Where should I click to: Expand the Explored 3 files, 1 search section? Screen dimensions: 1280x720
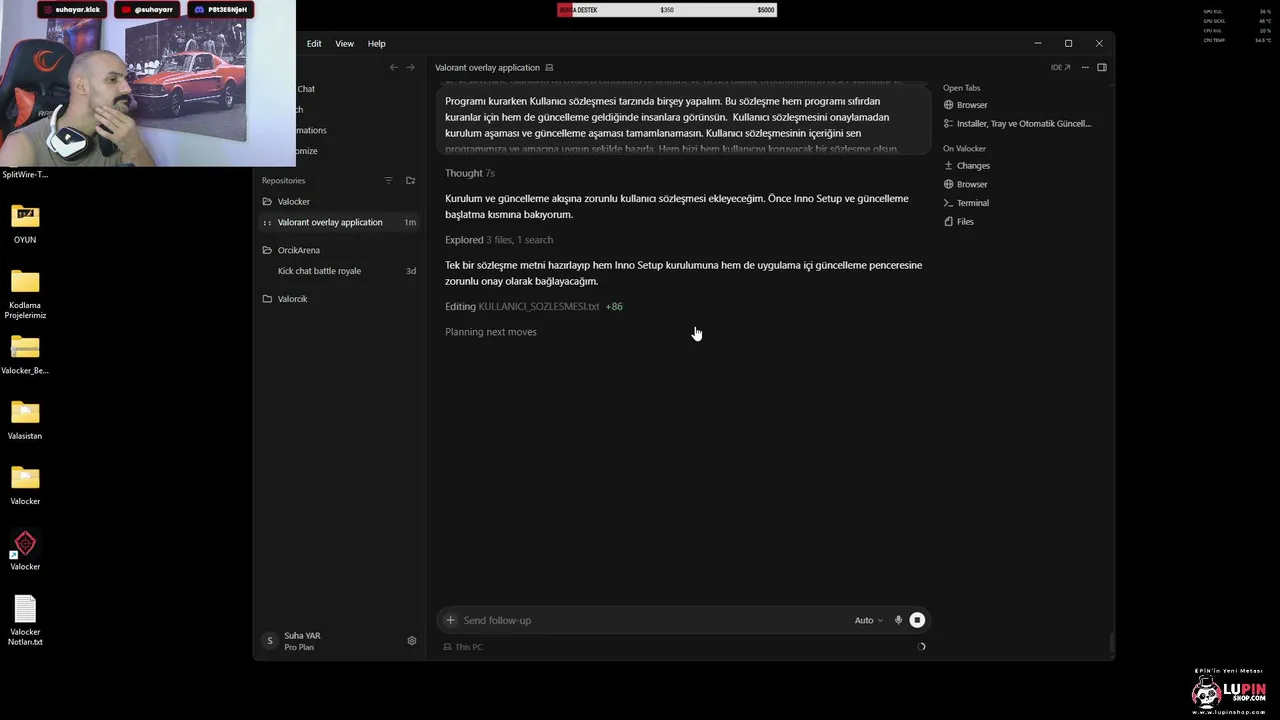pos(499,240)
